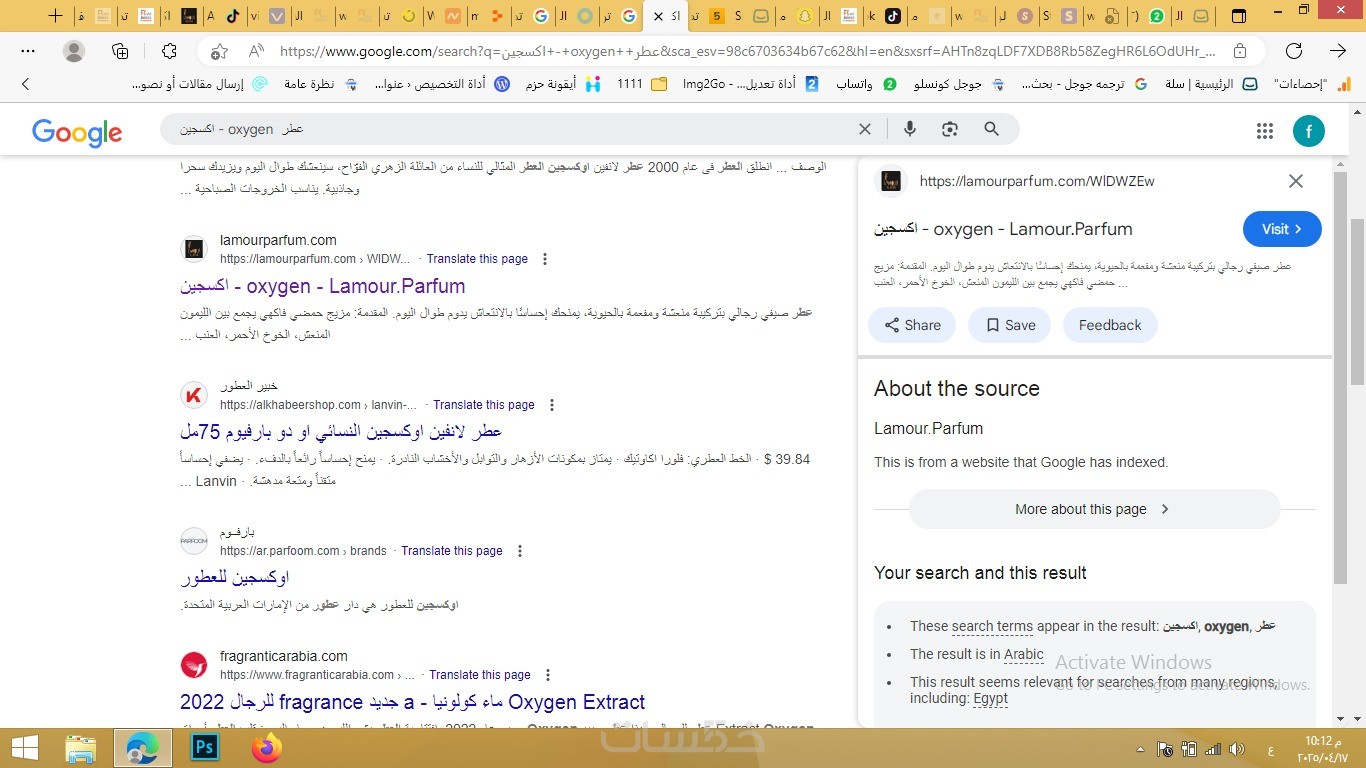This screenshot has width=1366, height=768.
Task: Open the ترجمه جوجل bookmark
Action: pos(1083,84)
